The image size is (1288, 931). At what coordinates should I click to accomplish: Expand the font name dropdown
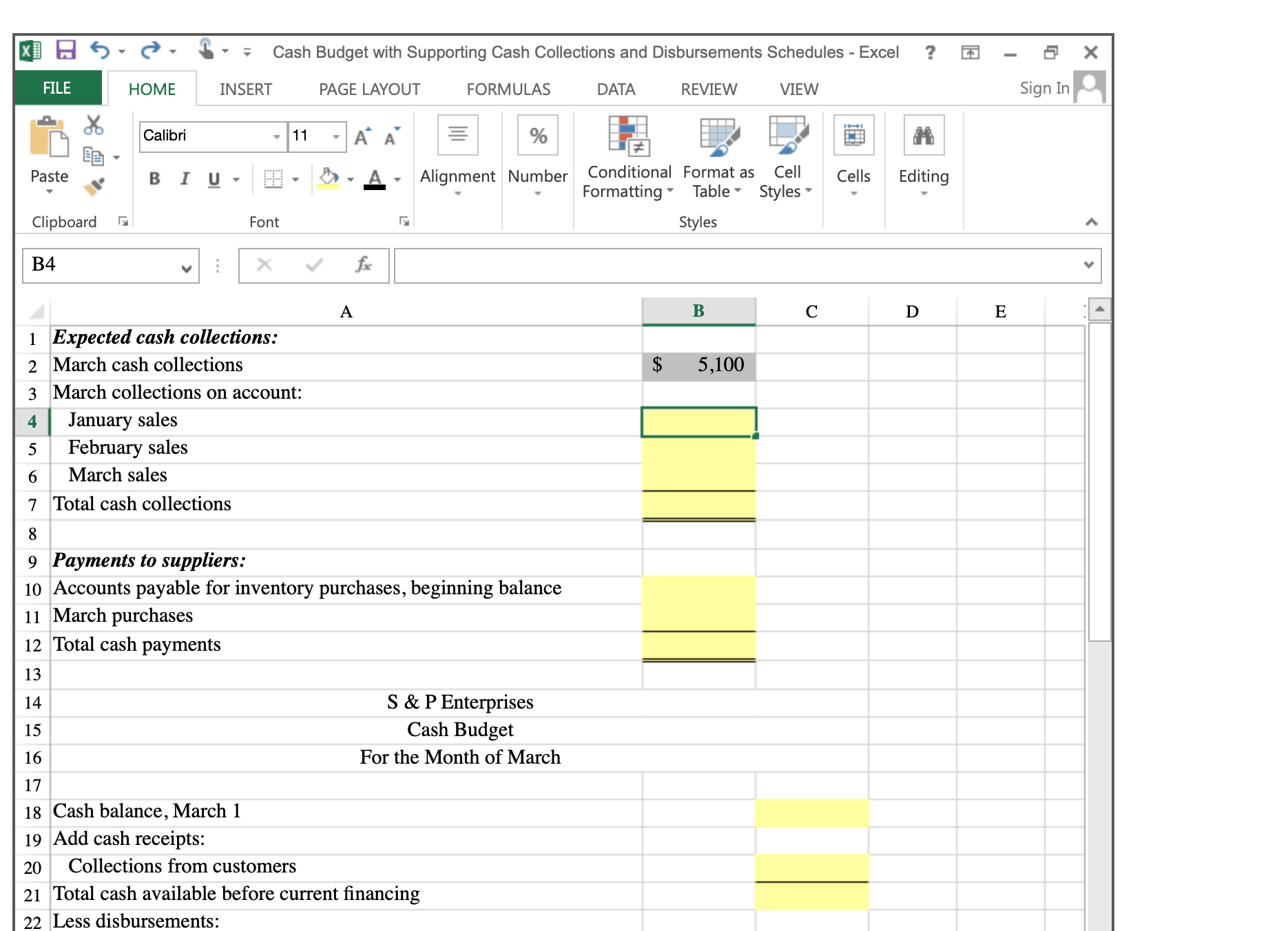(277, 136)
